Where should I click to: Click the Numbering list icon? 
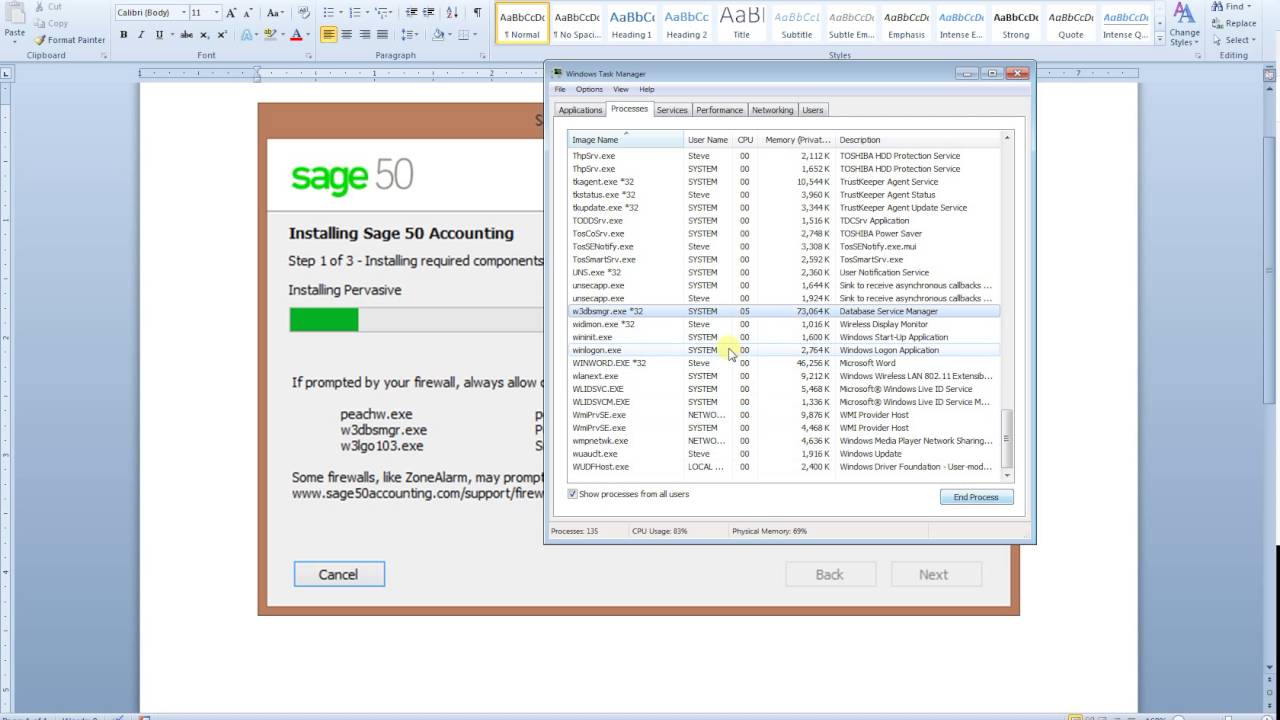point(357,13)
